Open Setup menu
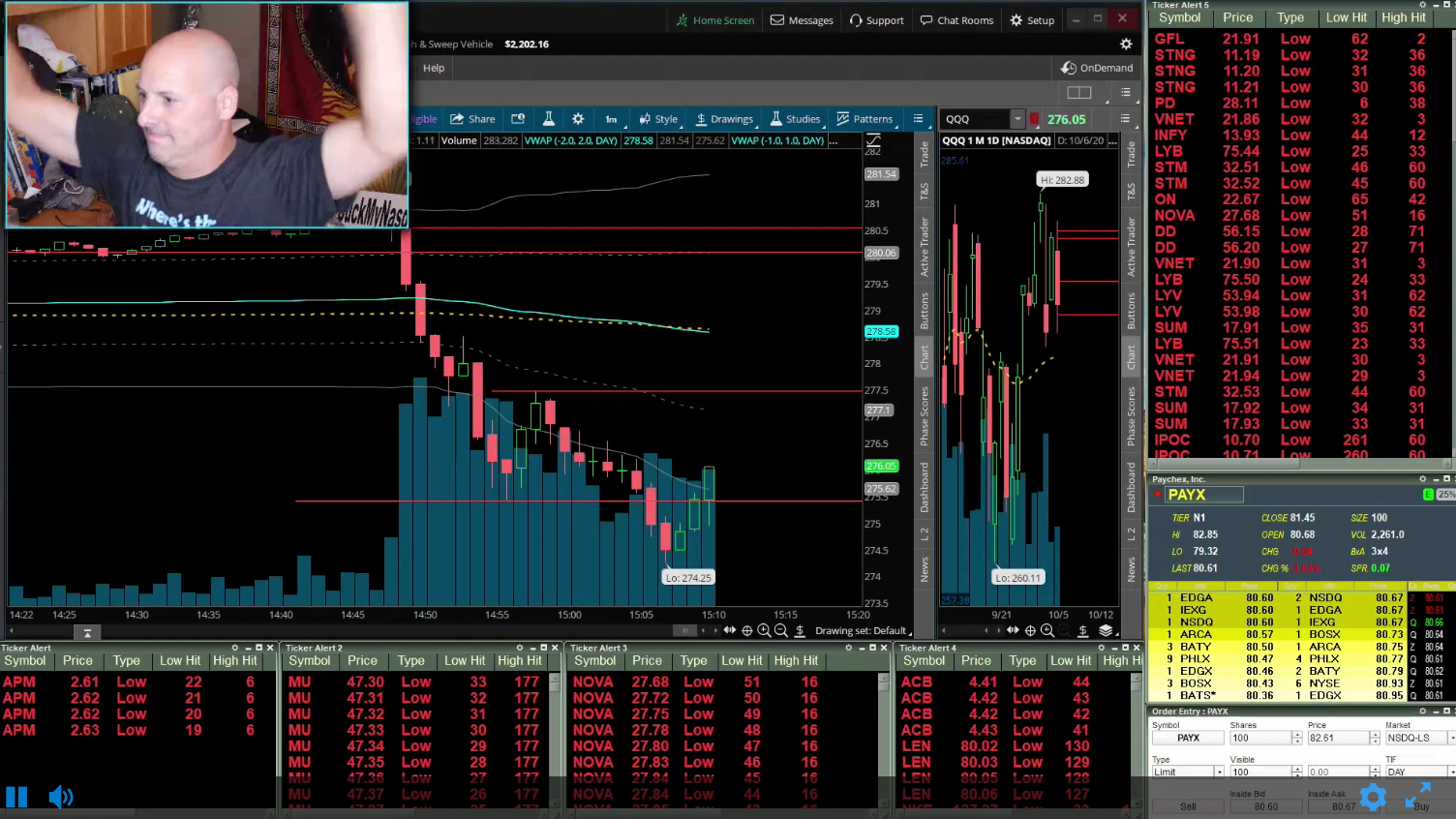Viewport: 1456px width, 819px height. tap(1032, 20)
